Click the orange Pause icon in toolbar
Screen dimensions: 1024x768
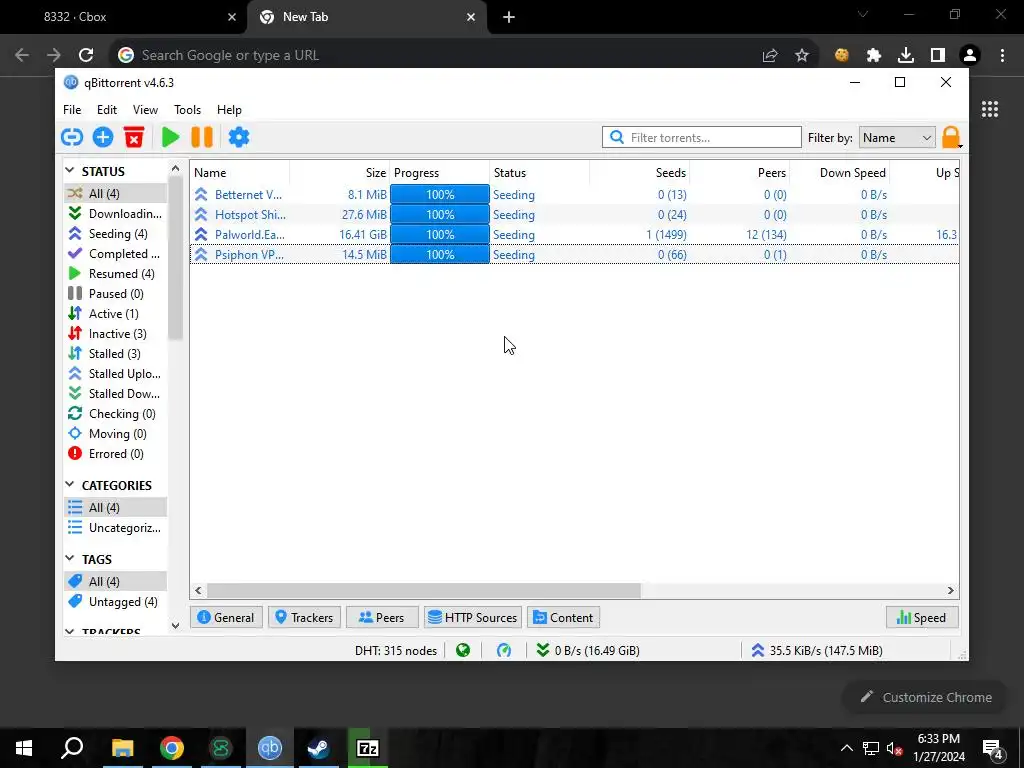pyautogui.click(x=202, y=137)
